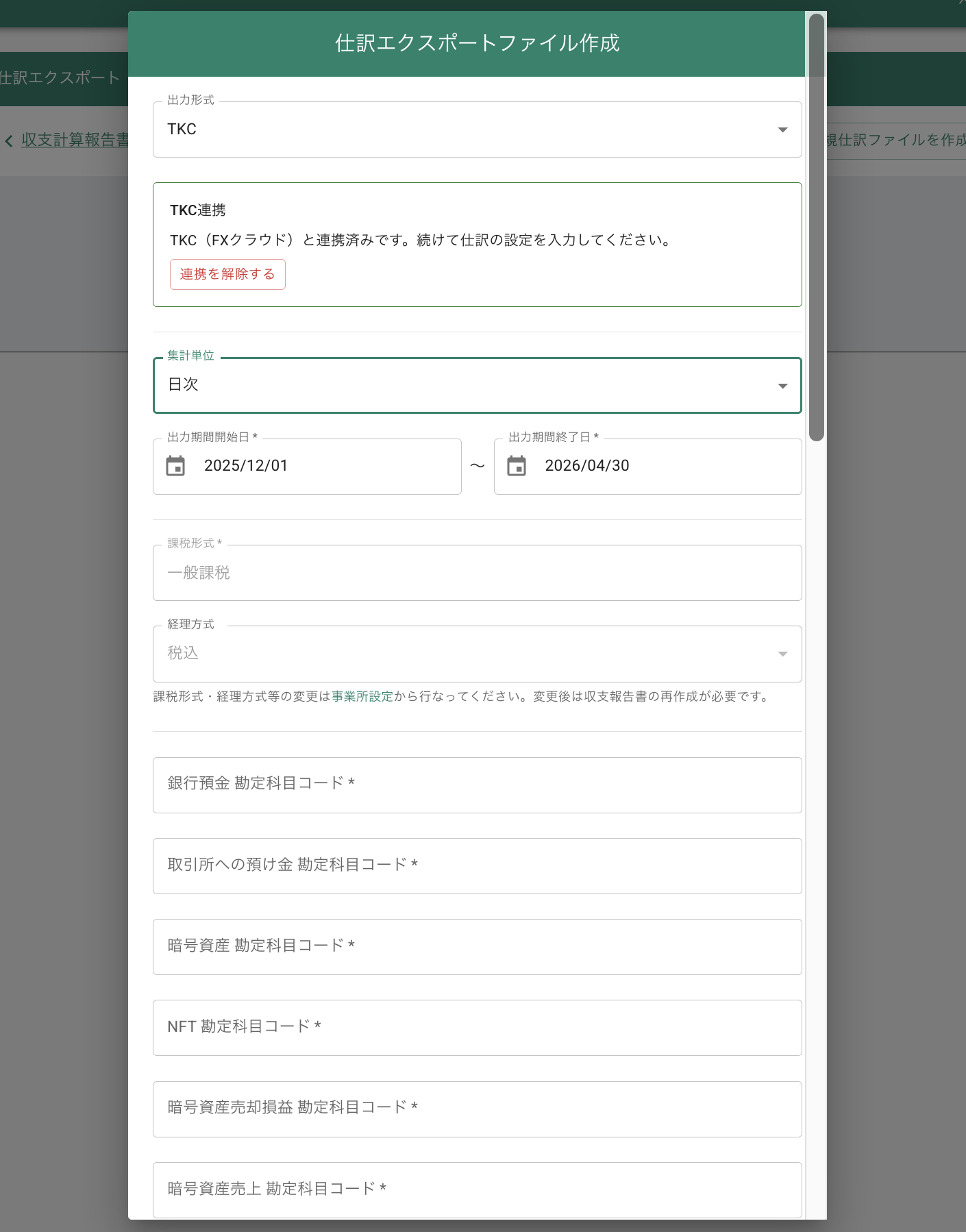Screen dimensions: 966x1232
Task: Open the 集計単位 日次 dropdown
Action: (x=477, y=385)
